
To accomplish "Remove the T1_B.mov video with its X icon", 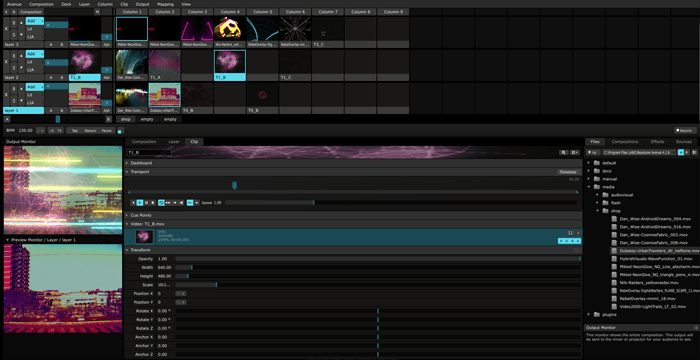I will point(578,233).
